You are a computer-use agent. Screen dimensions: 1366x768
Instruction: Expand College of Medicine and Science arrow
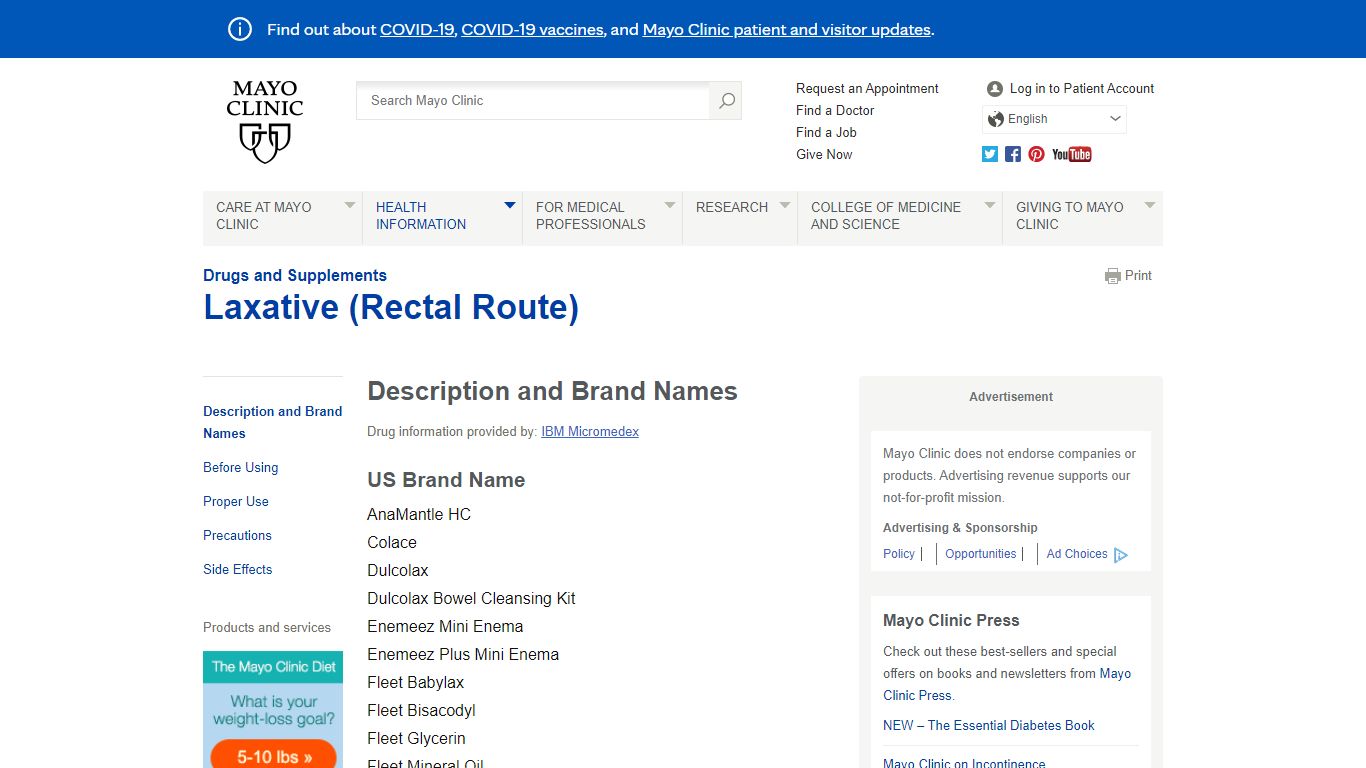click(x=990, y=205)
